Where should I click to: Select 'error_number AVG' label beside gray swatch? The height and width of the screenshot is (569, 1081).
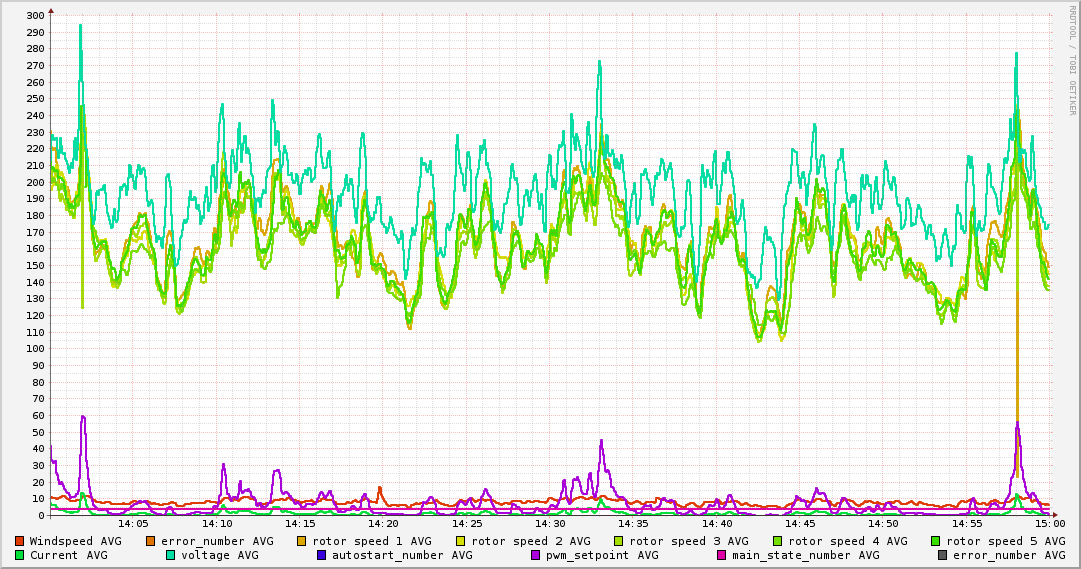[1009, 555]
